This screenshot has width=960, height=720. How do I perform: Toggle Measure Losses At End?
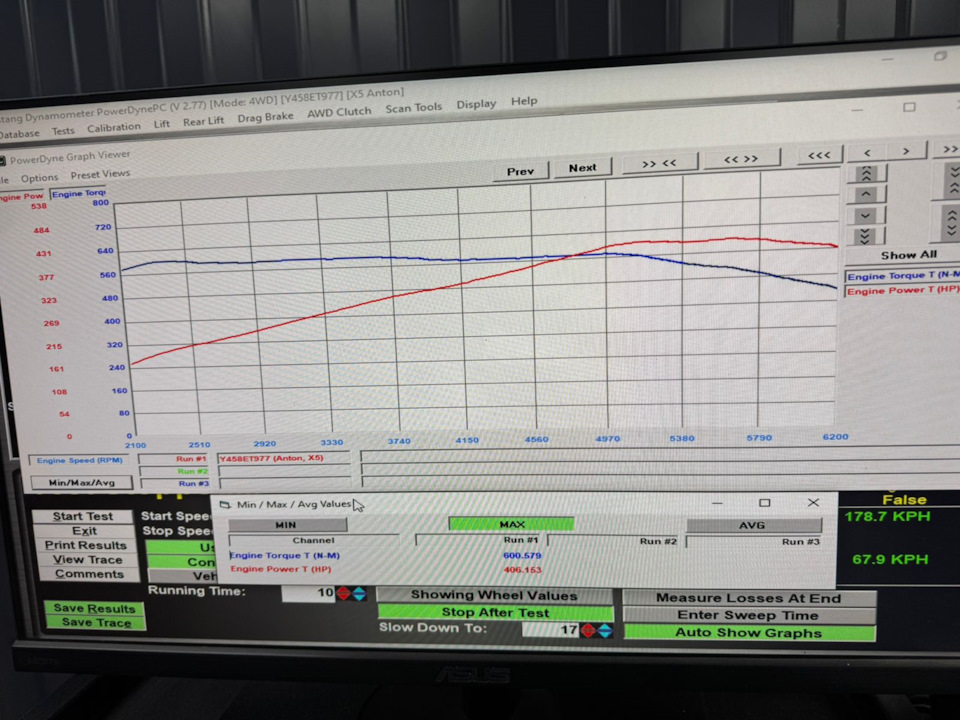pyautogui.click(x=749, y=598)
